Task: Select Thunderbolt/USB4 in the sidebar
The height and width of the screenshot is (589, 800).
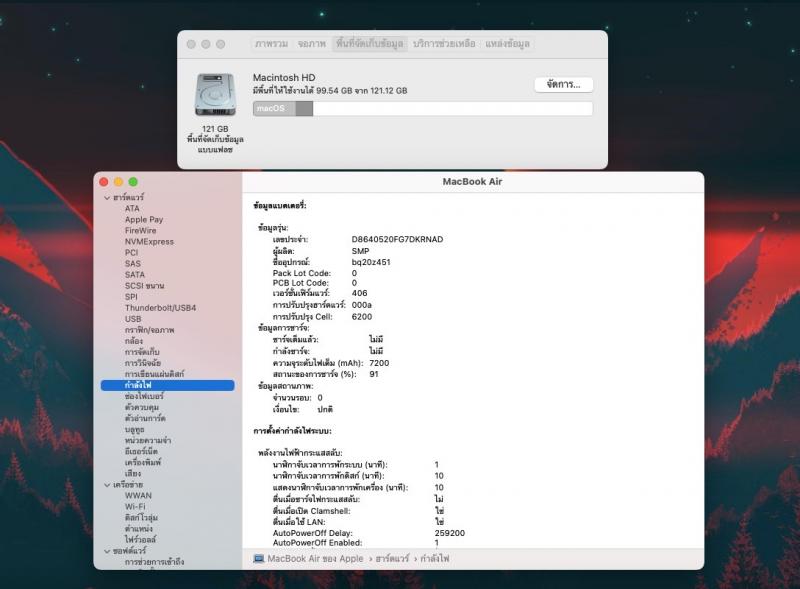Action: [x=161, y=308]
